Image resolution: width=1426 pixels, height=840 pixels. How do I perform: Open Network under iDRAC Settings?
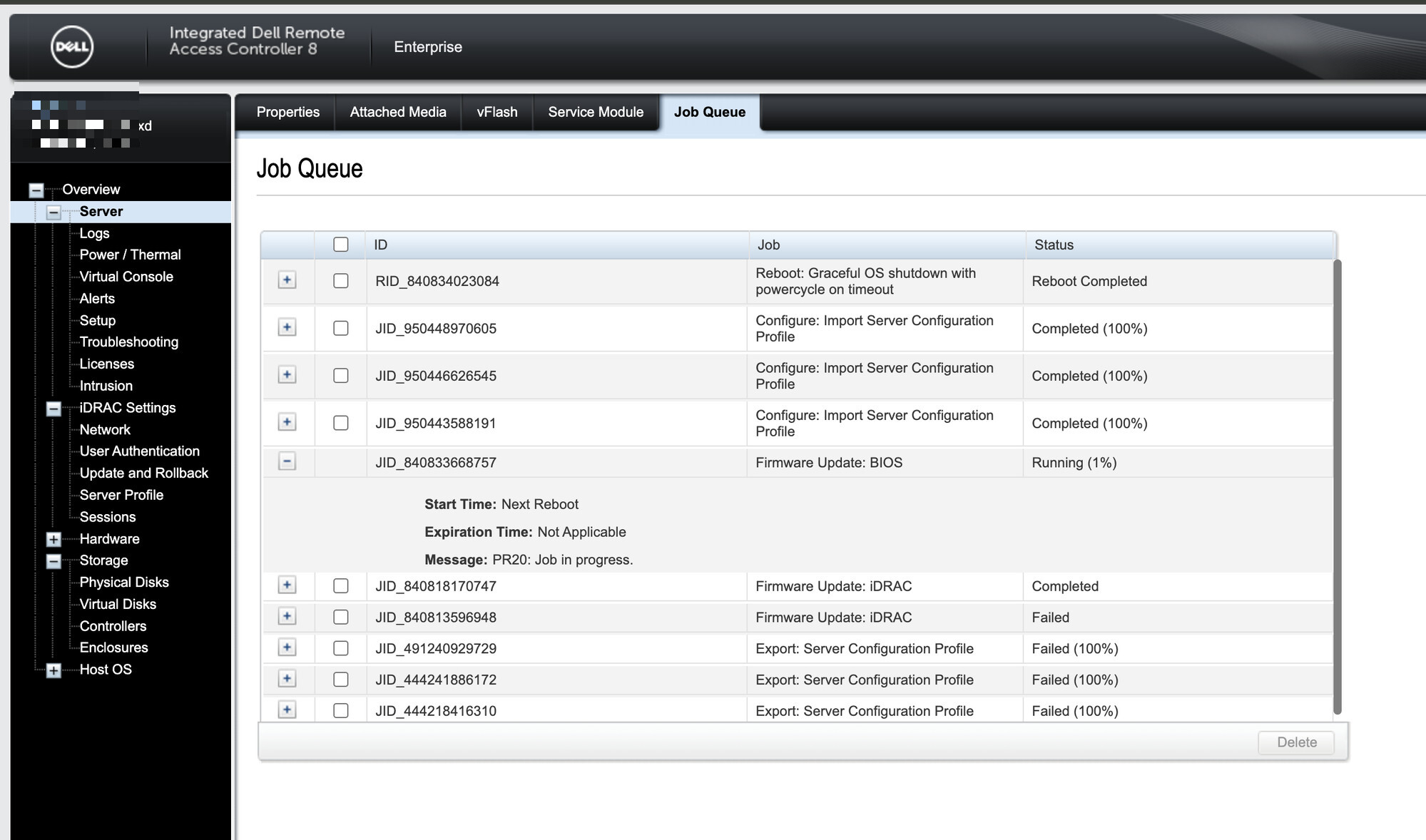coord(105,429)
